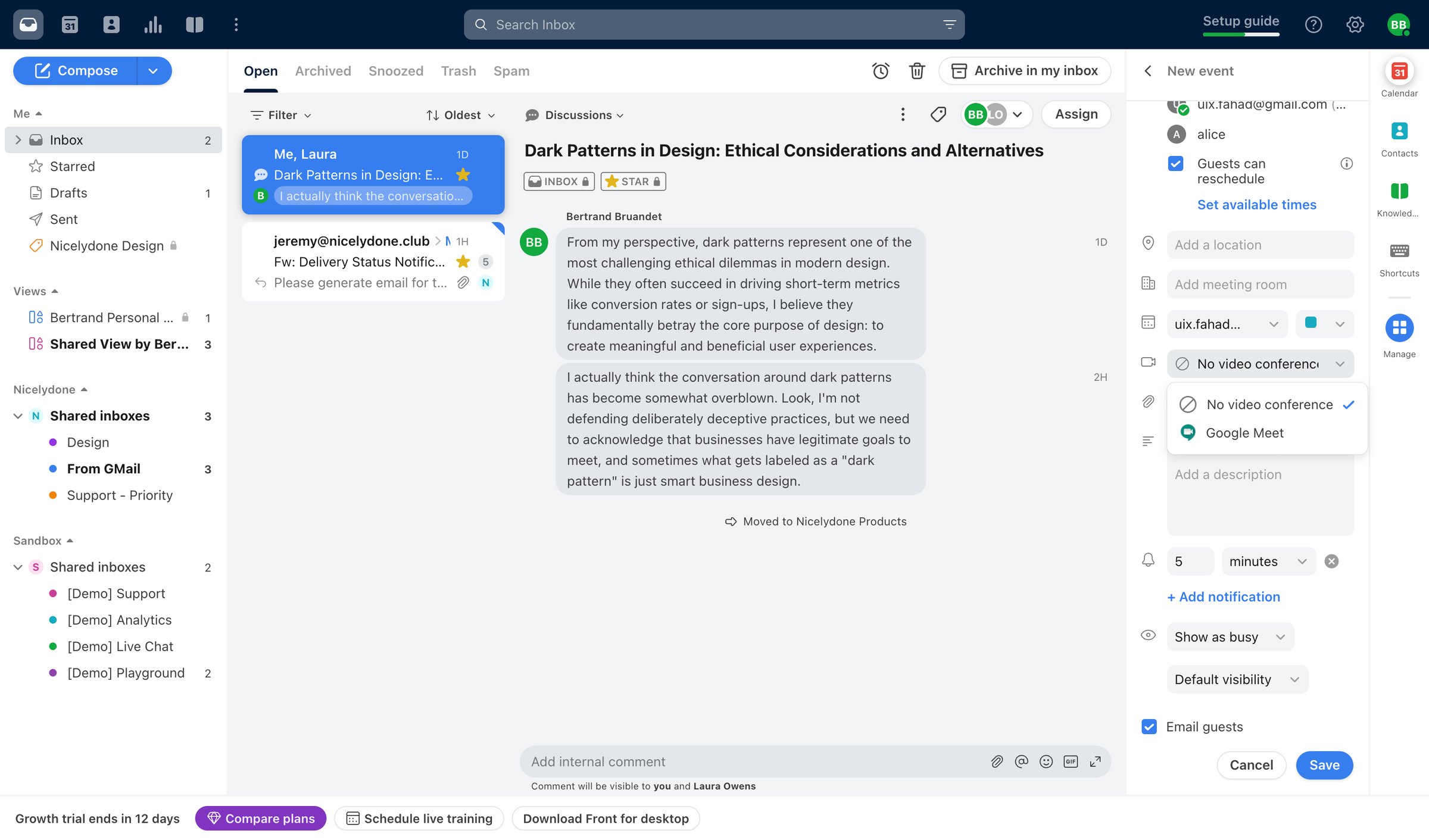Open the Shortcuts keyboard icon
Image resolution: width=1429 pixels, height=840 pixels.
[x=1399, y=259]
